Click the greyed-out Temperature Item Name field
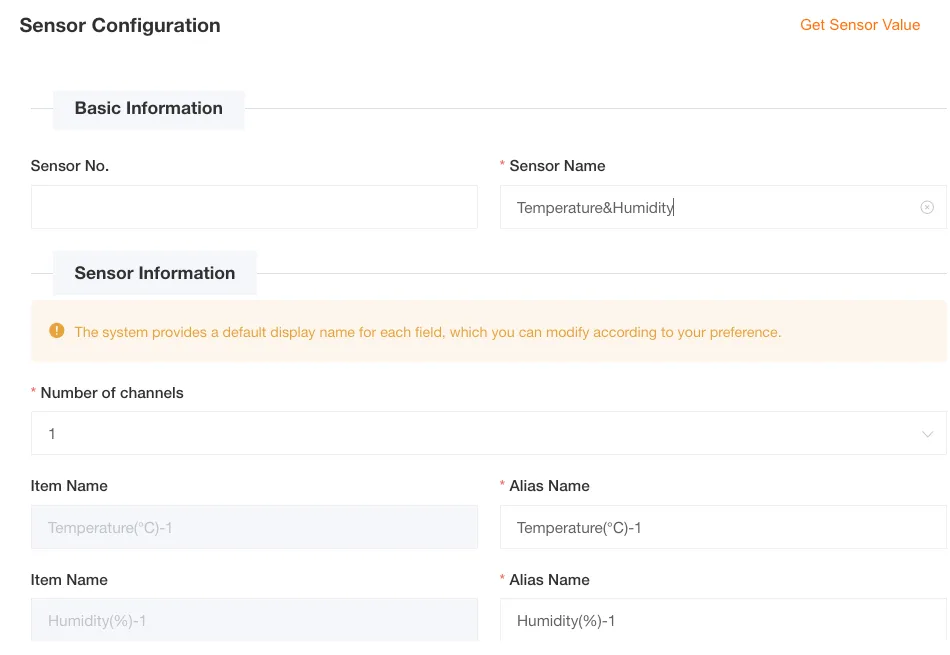950x655 pixels. tap(253, 526)
